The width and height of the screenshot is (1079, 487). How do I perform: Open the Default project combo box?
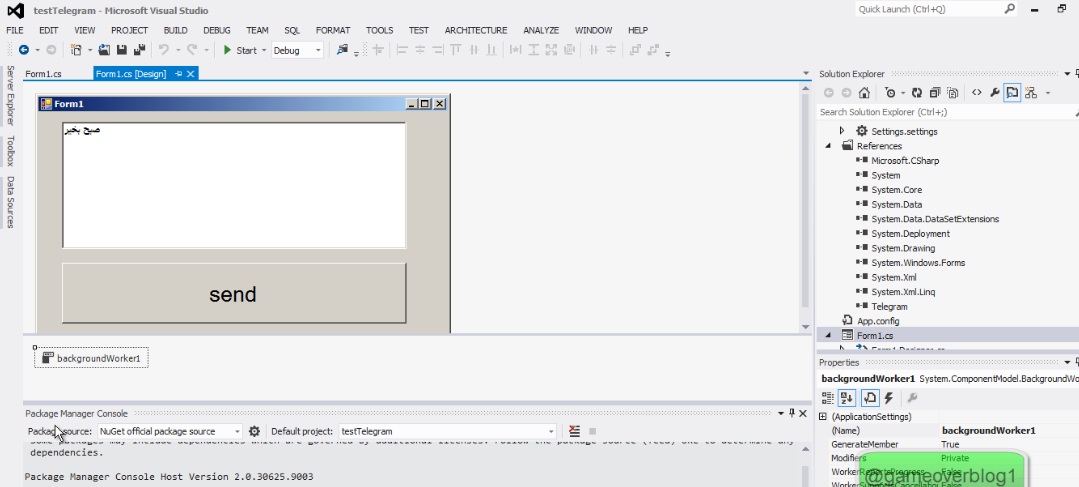(447, 431)
